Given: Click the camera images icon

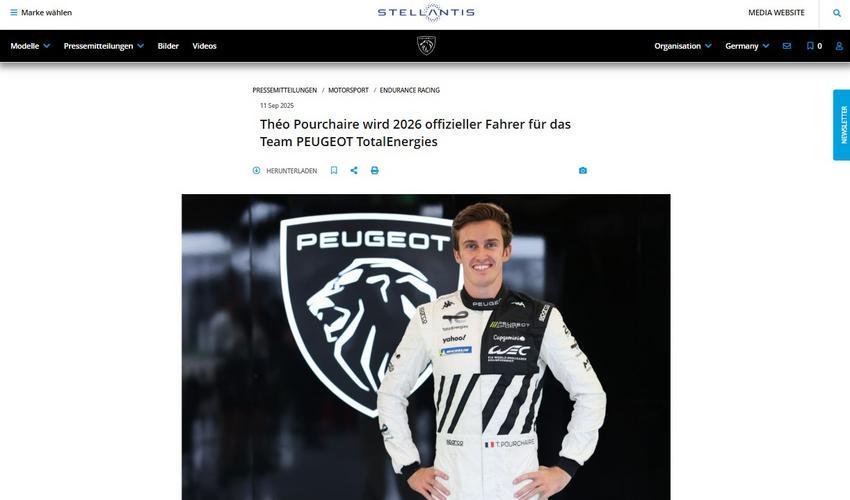Looking at the screenshot, I should click(583, 170).
